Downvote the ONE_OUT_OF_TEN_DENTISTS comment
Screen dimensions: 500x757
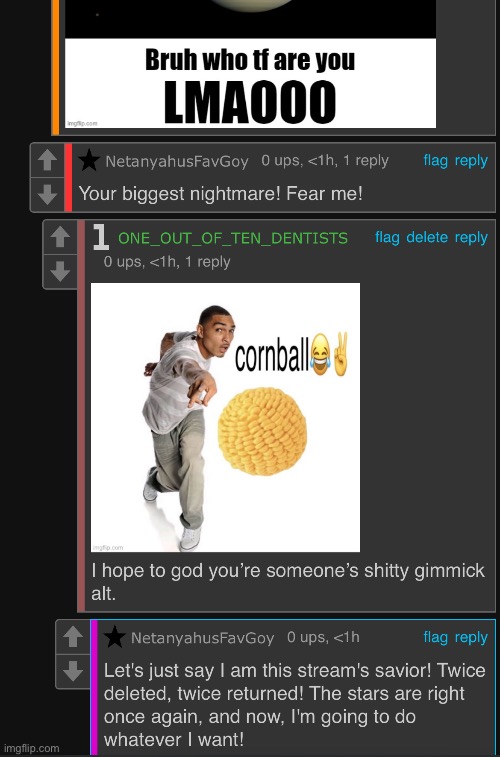point(60,272)
